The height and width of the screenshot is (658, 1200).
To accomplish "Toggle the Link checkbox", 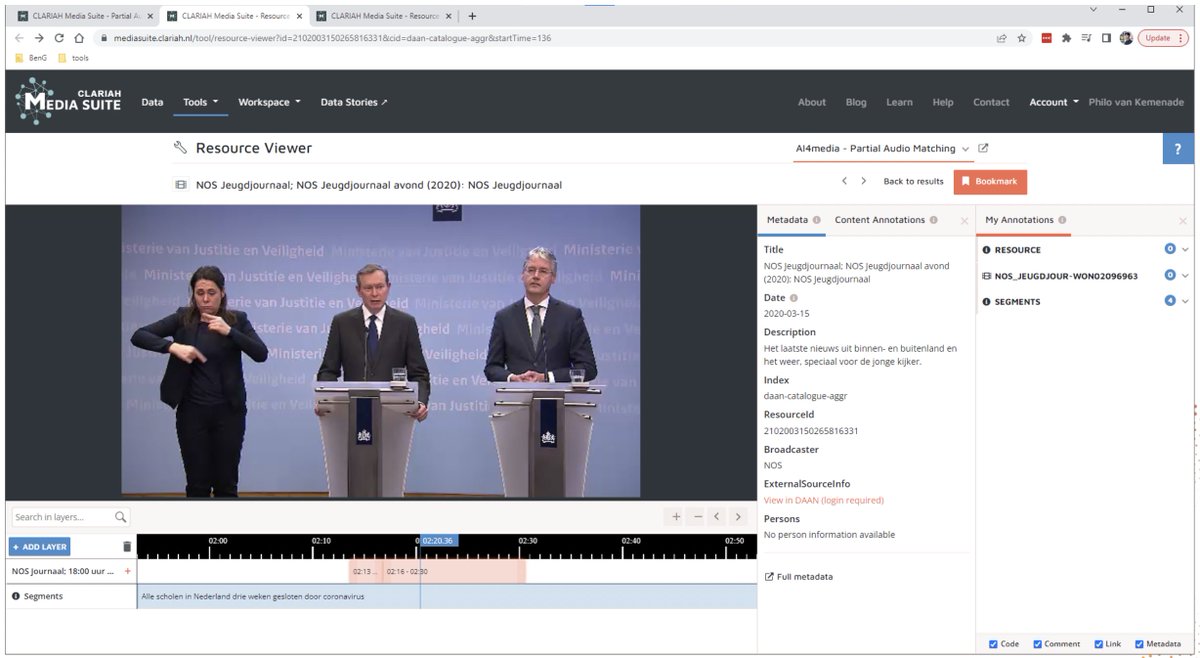I will point(1099,644).
